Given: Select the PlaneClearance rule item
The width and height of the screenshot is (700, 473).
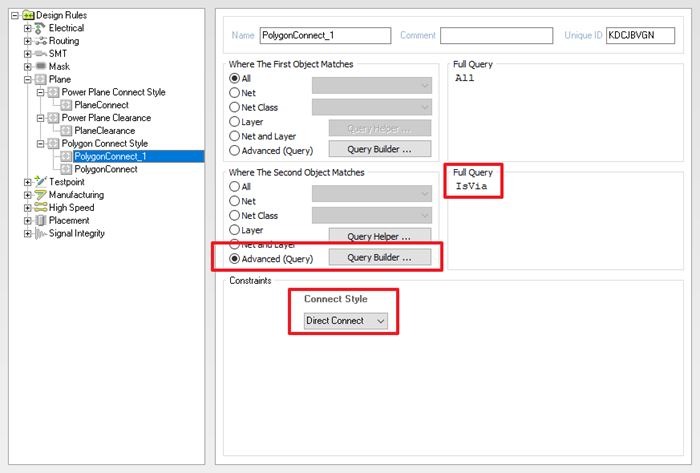Looking at the screenshot, I should (104, 130).
